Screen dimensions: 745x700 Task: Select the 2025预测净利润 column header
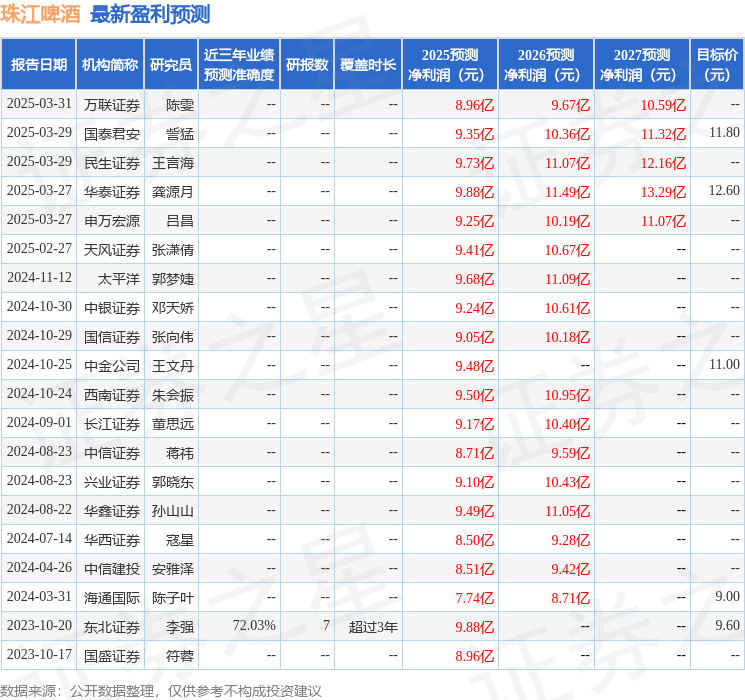(x=450, y=65)
